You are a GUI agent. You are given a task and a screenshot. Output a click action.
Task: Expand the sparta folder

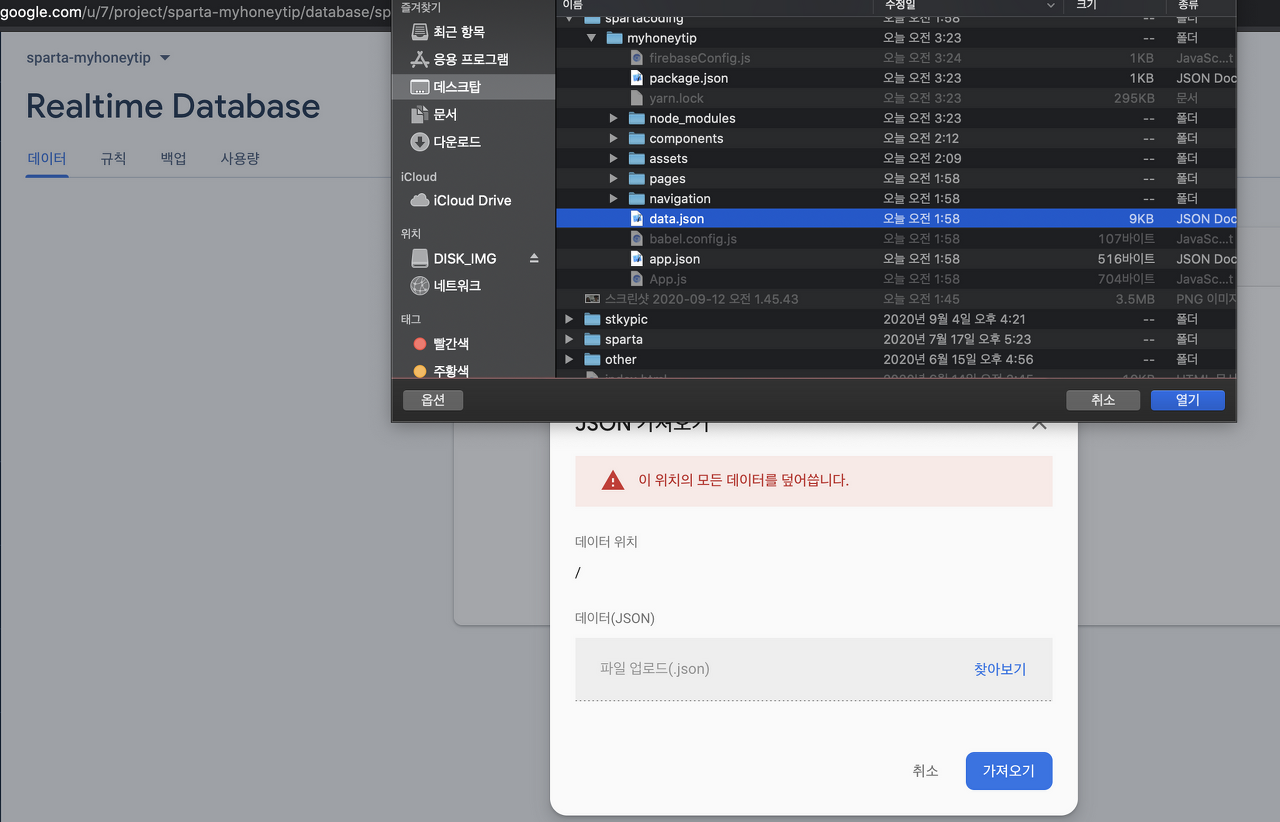(570, 339)
